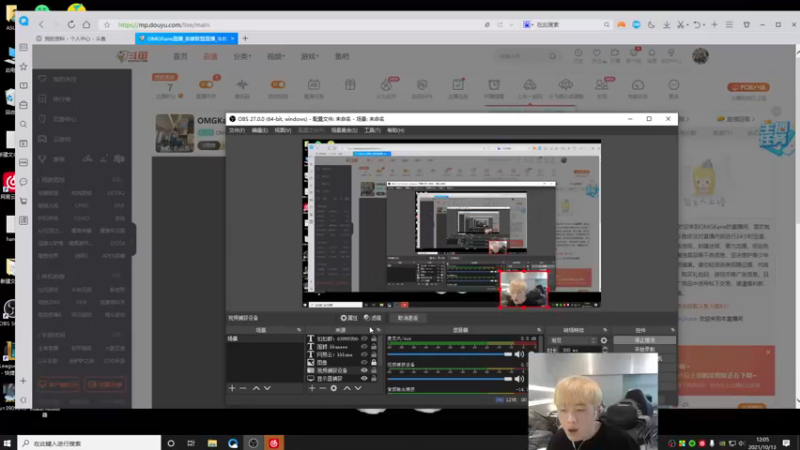This screenshot has width=800, height=450.
Task: Click the browser search input field
Action: 566,24
